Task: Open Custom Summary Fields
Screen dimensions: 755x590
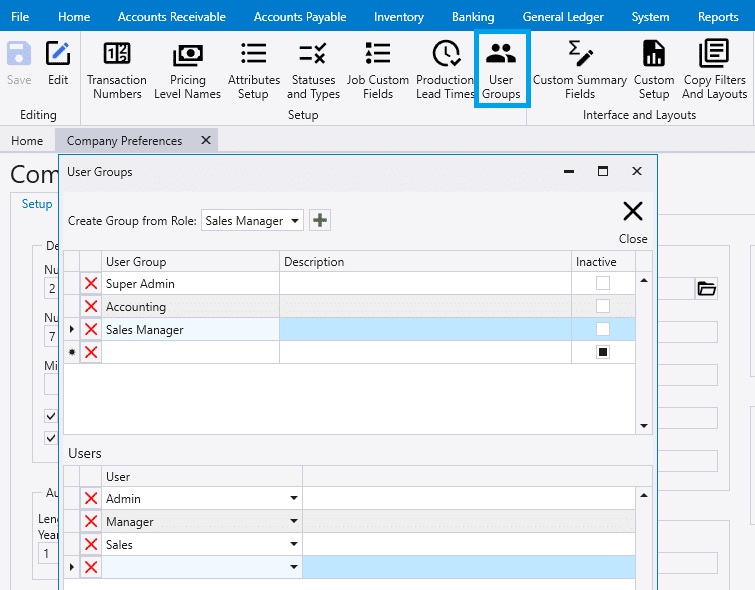Action: click(580, 70)
